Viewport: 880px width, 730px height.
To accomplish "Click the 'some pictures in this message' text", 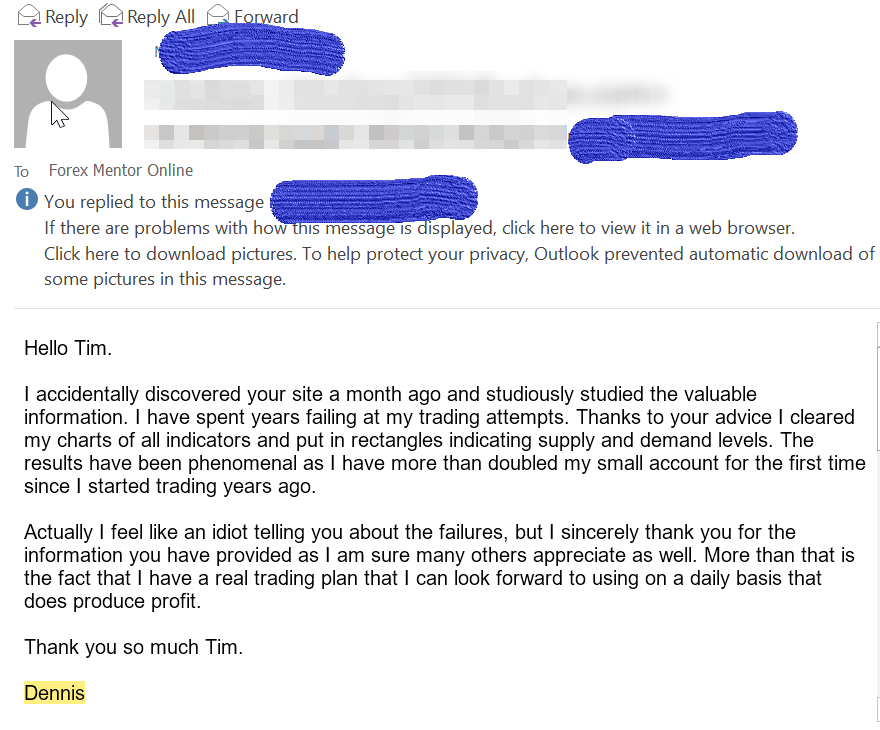I will (165, 279).
